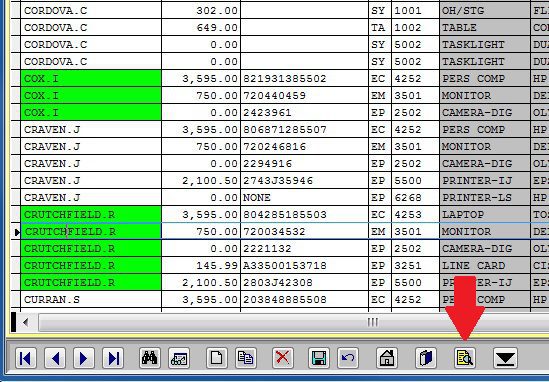Expand the black down-arrow button in toolbar

click(x=506, y=358)
